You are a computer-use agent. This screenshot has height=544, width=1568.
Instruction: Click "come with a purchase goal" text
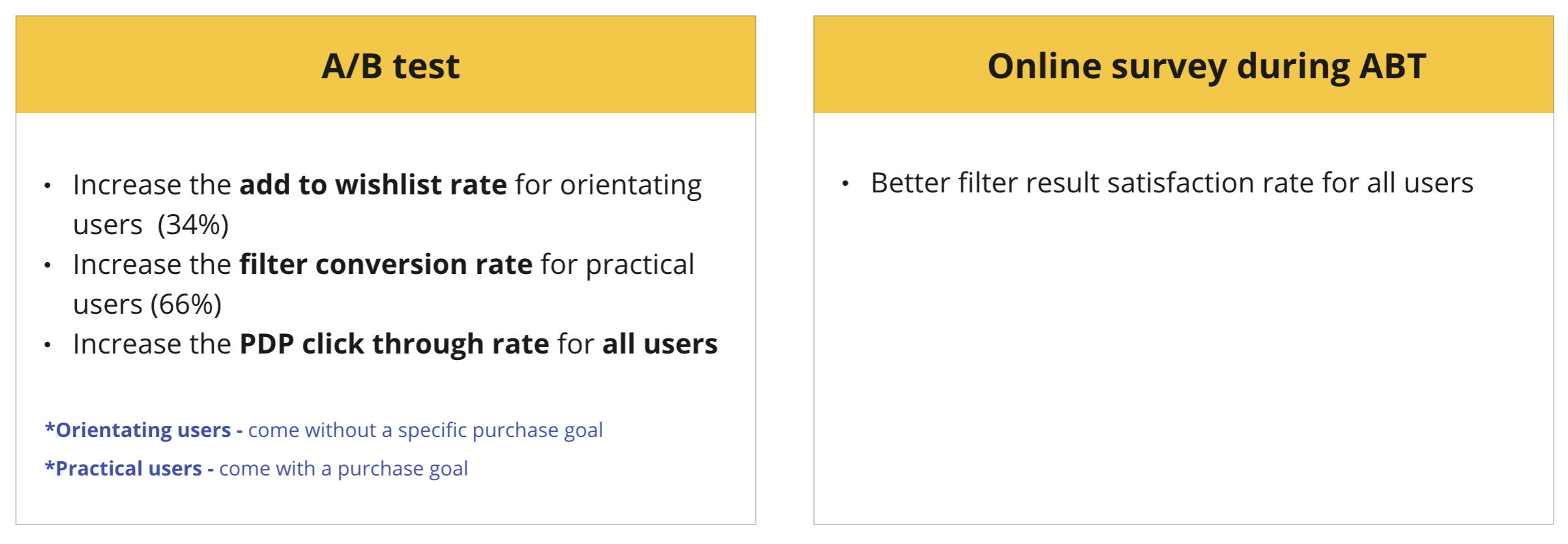pyautogui.click(x=343, y=469)
